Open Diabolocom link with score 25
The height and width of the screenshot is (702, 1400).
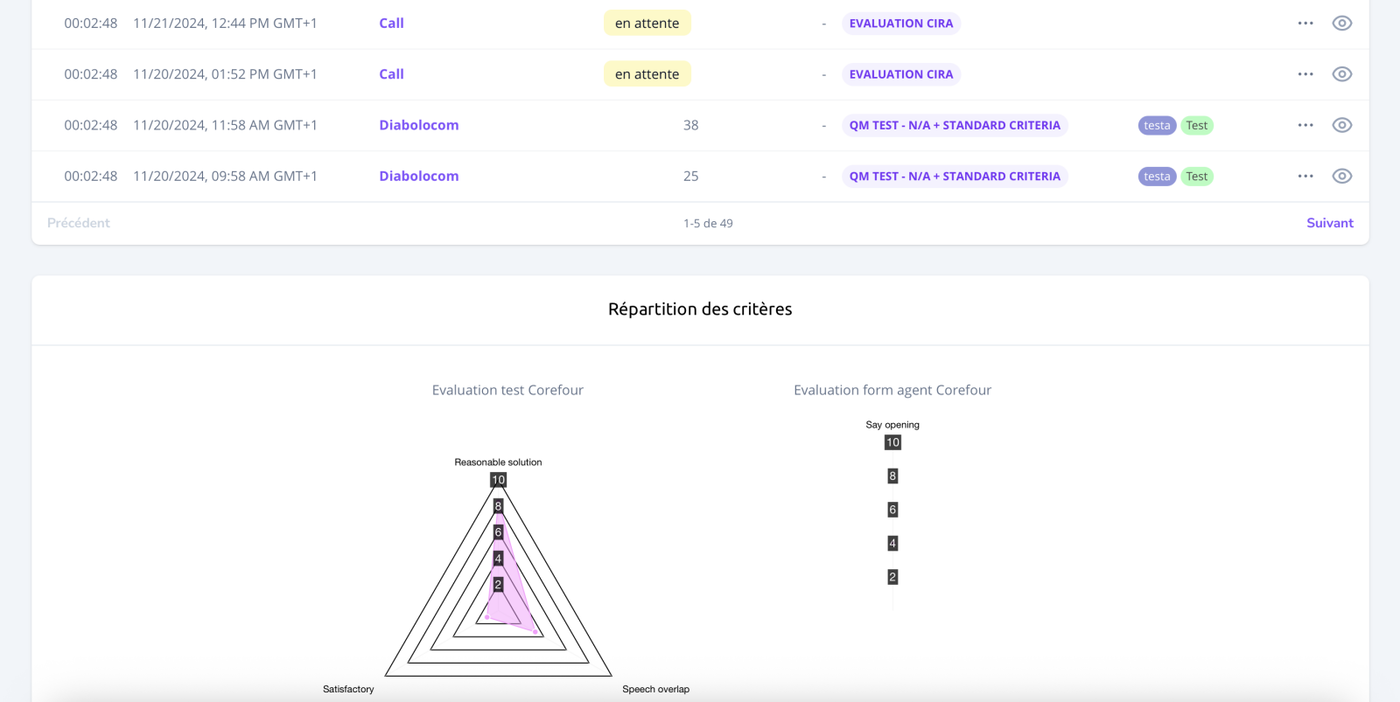pyautogui.click(x=418, y=176)
